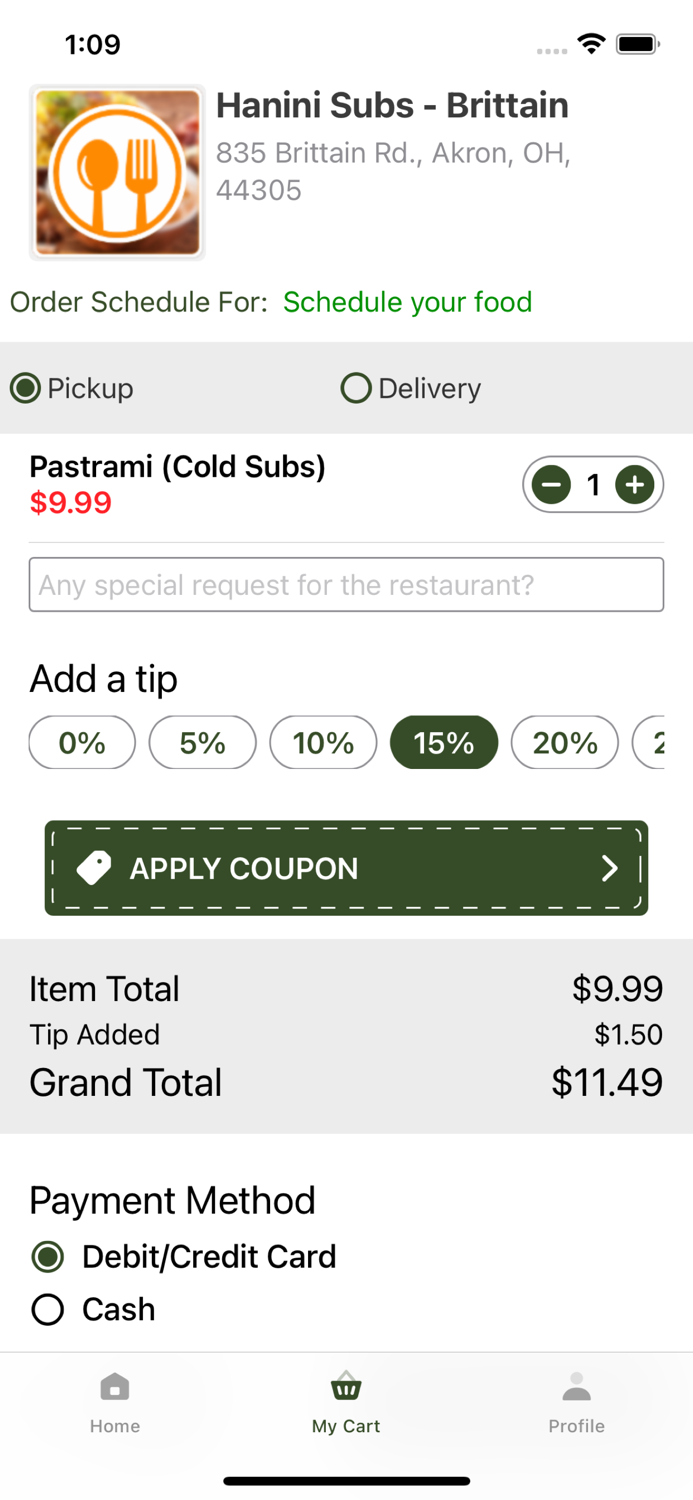
Task: Tap the Hanini Subs restaurant logo
Action: click(x=116, y=170)
